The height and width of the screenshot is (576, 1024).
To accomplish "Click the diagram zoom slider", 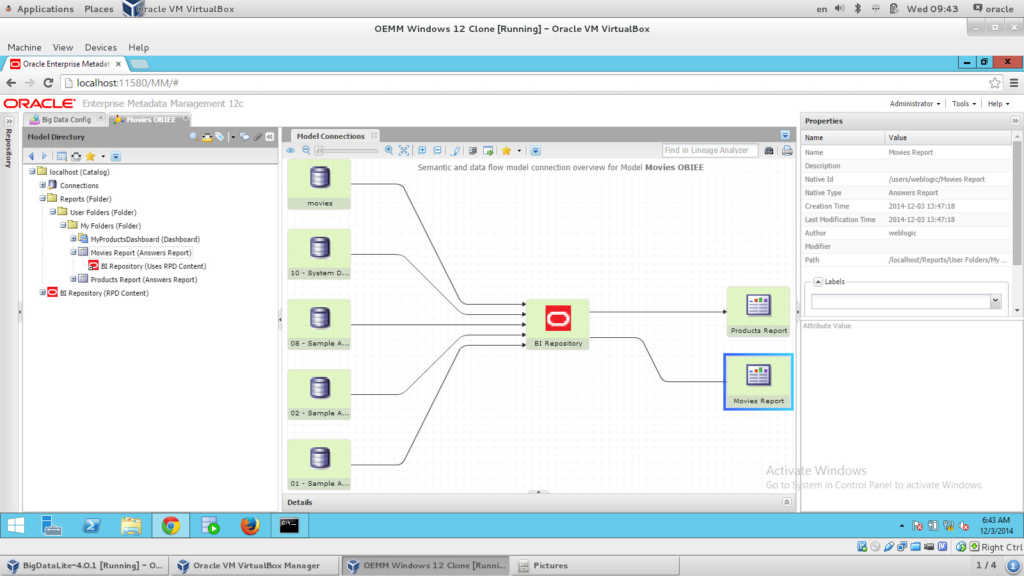I will tap(346, 151).
